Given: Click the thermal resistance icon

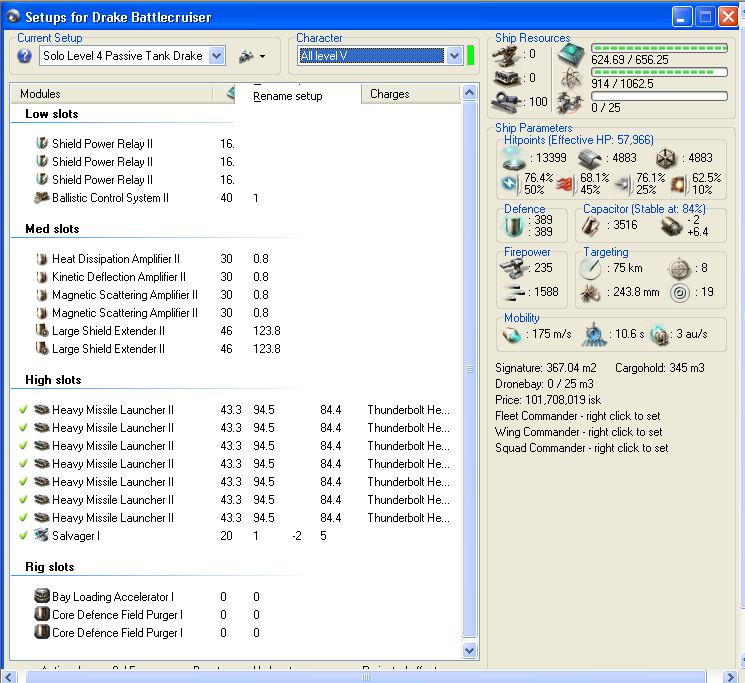Looking at the screenshot, I should [566, 184].
